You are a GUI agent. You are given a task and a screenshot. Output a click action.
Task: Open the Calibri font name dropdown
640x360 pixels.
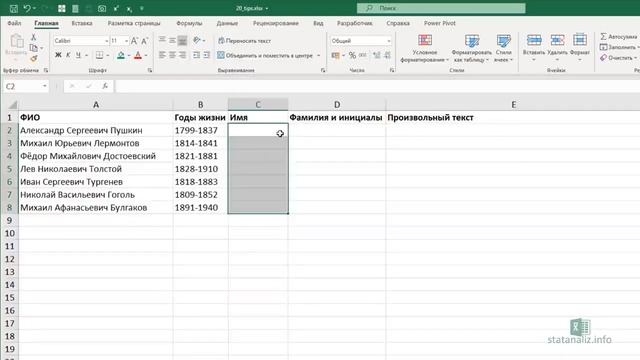(x=107, y=41)
